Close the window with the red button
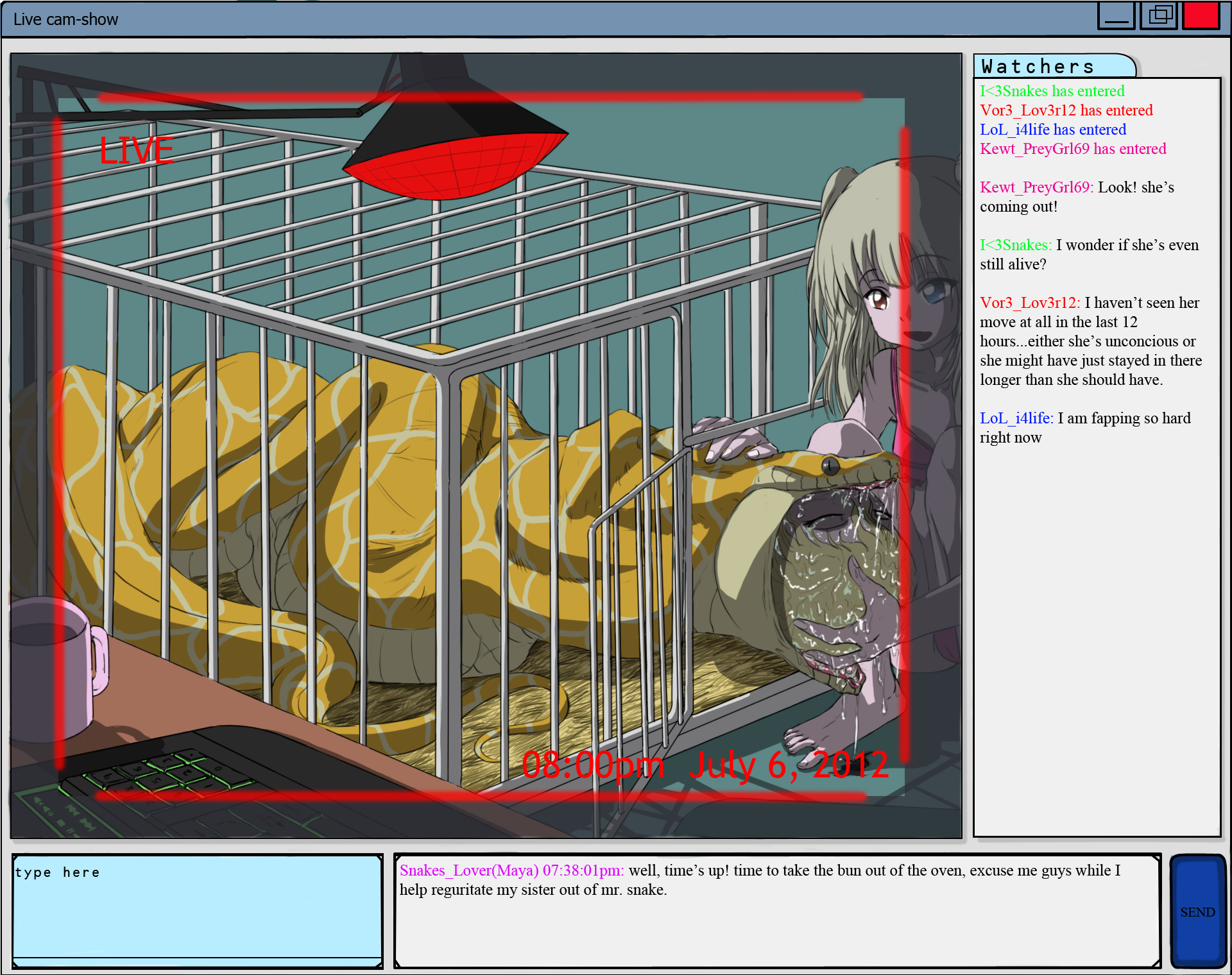This screenshot has width=1232, height=975. point(1201,15)
